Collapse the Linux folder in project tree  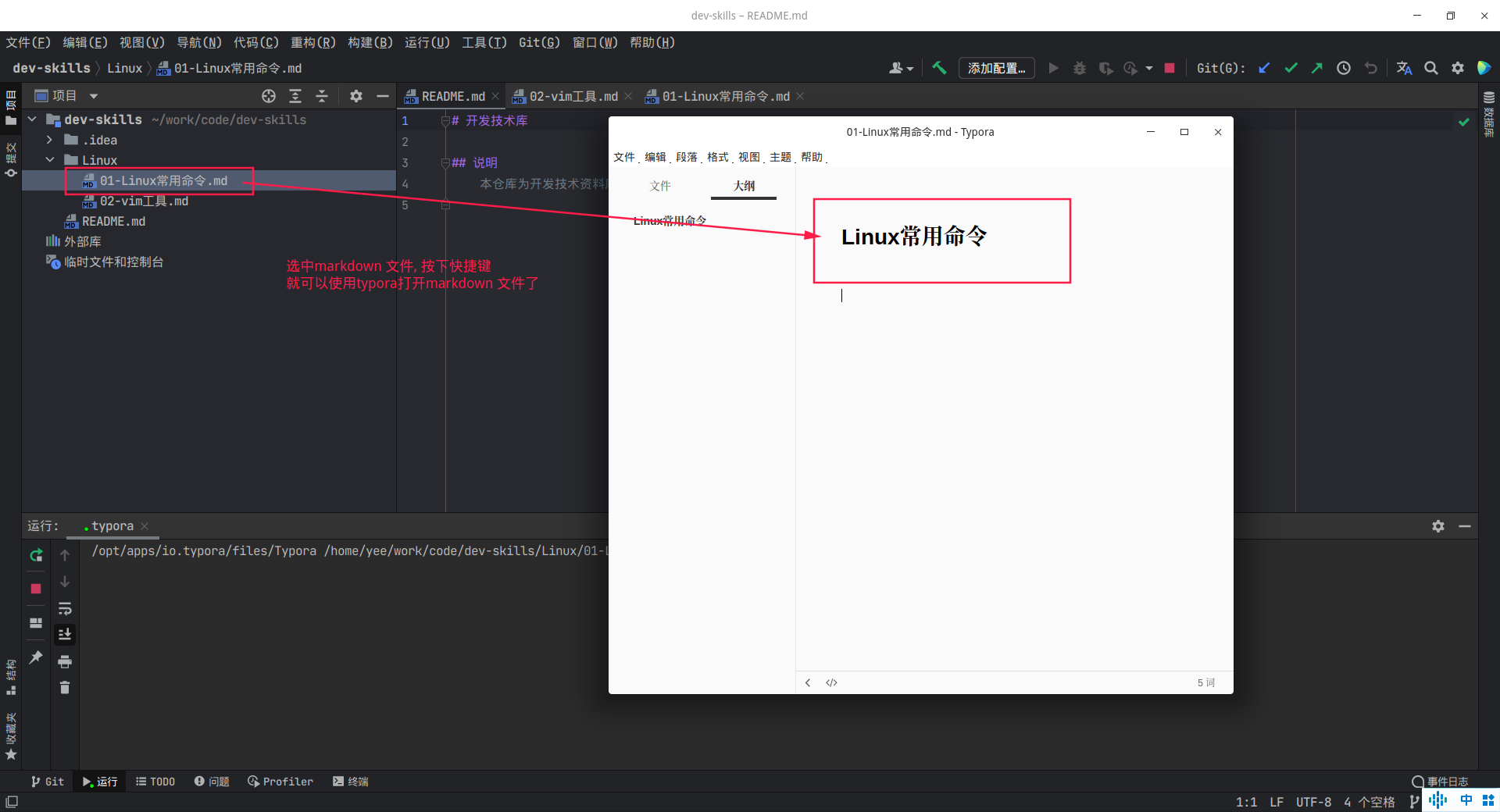(x=49, y=159)
